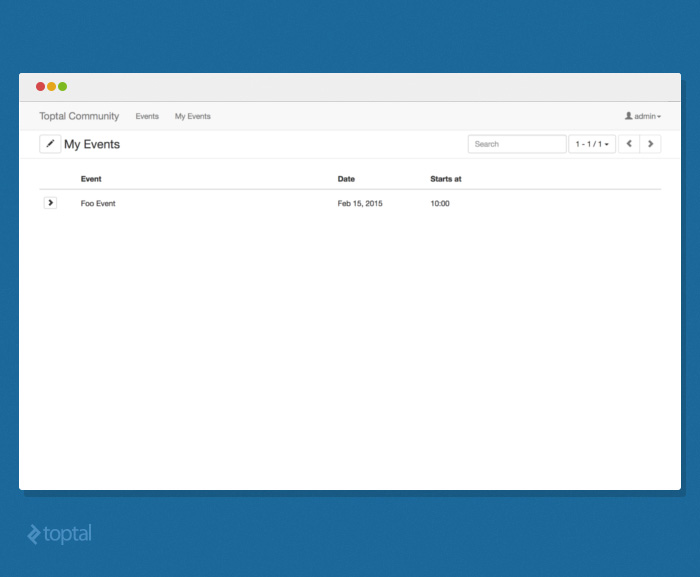
Task: Sort by the Event column header
Action: tap(91, 179)
